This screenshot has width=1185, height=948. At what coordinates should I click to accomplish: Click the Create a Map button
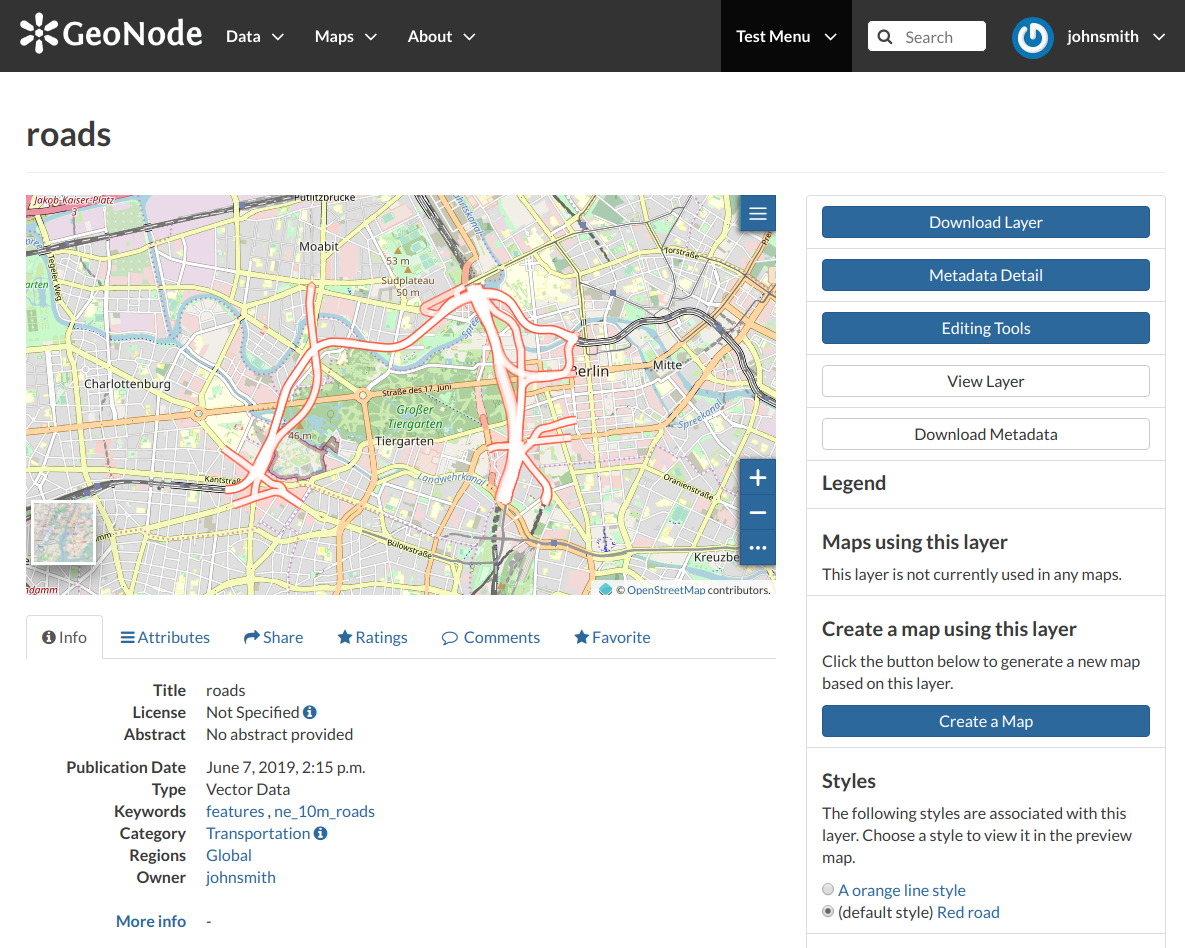(x=985, y=721)
